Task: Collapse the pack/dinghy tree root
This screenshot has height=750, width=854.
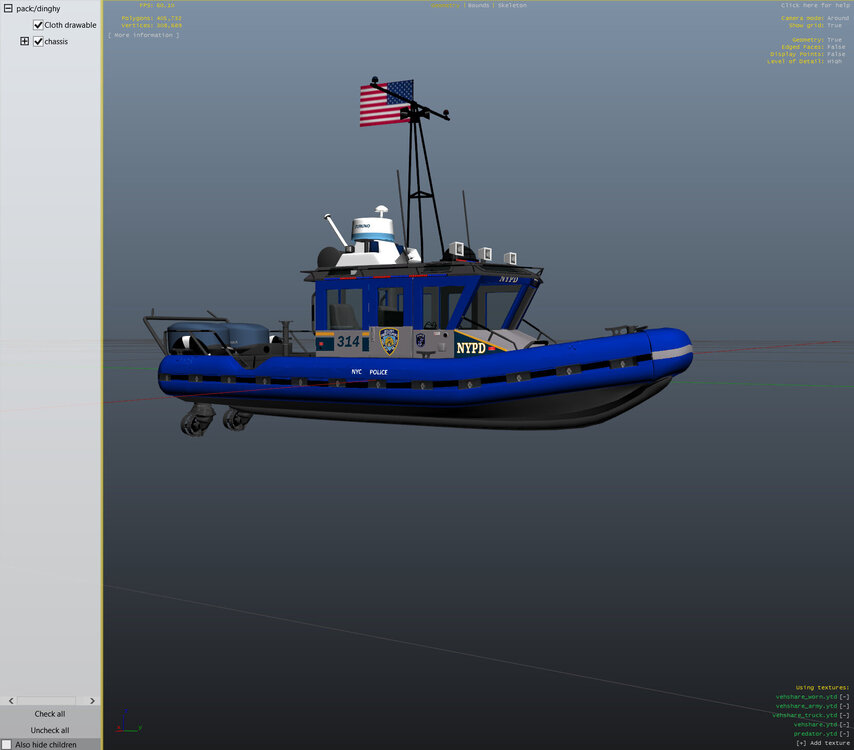Action: click(8, 8)
